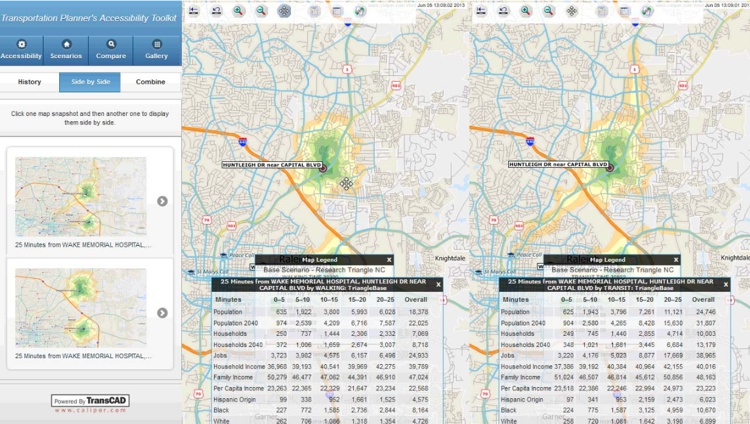Select the pan tool on left map
The height and width of the screenshot is (424, 750).
coord(284,11)
